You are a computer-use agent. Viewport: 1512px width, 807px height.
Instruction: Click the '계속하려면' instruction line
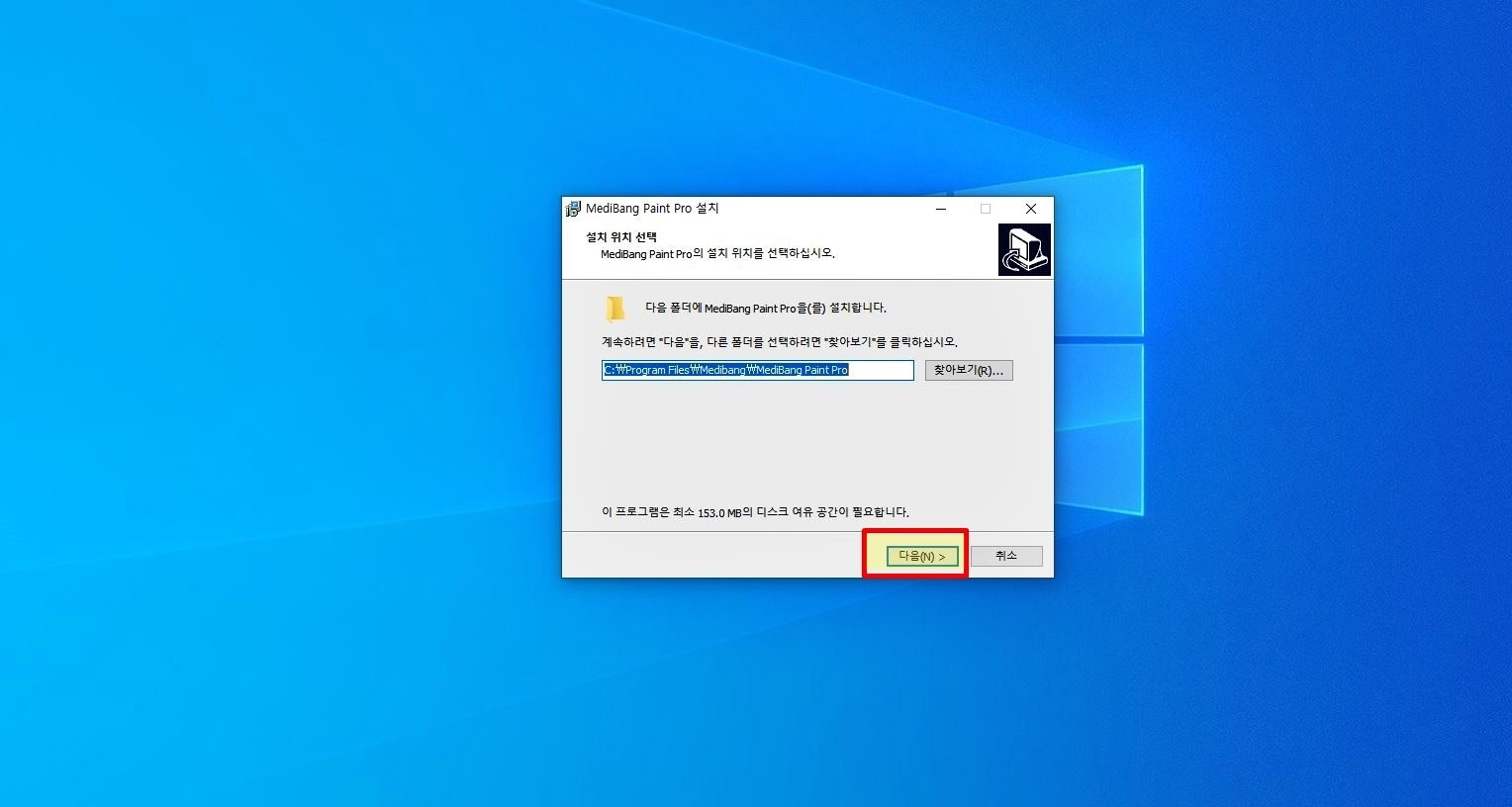pos(780,342)
